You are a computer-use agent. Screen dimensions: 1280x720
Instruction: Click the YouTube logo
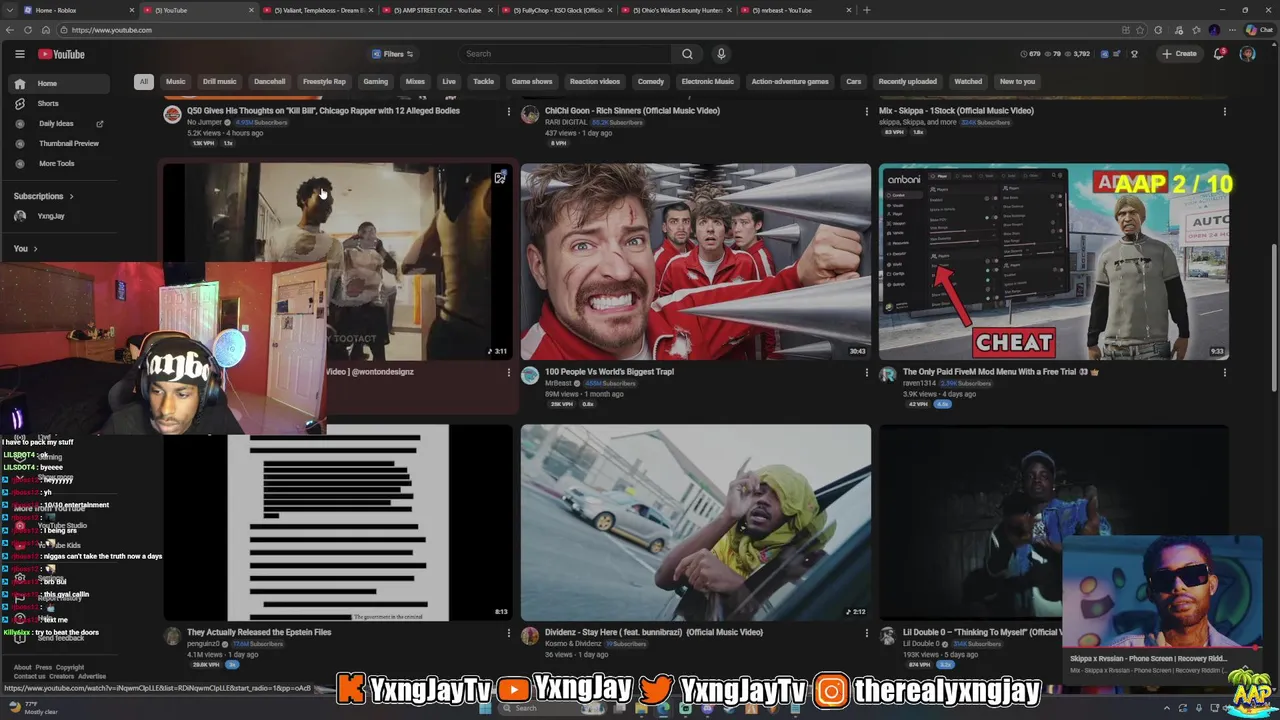tap(62, 54)
